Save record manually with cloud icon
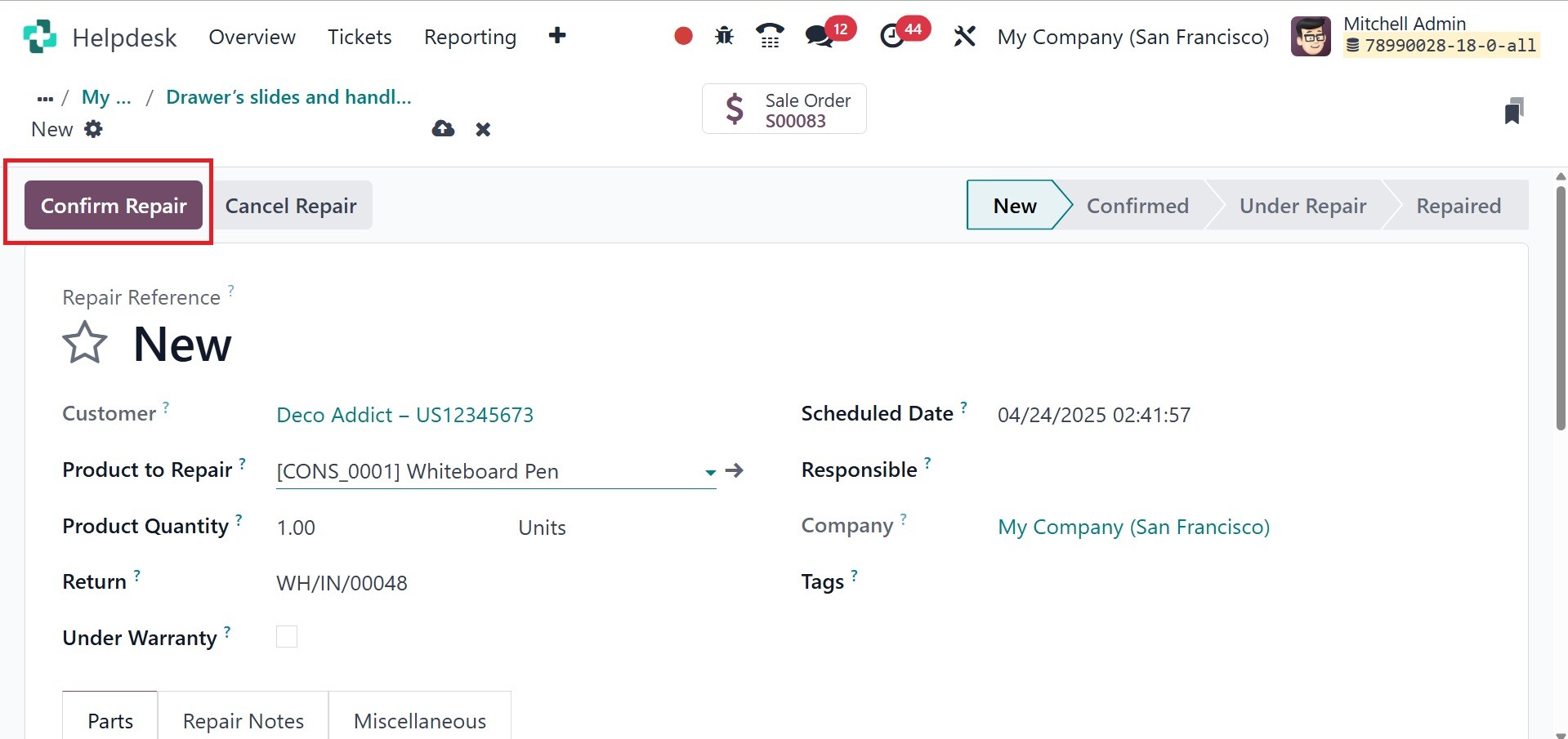Viewport: 1568px width, 739px height. (x=443, y=129)
